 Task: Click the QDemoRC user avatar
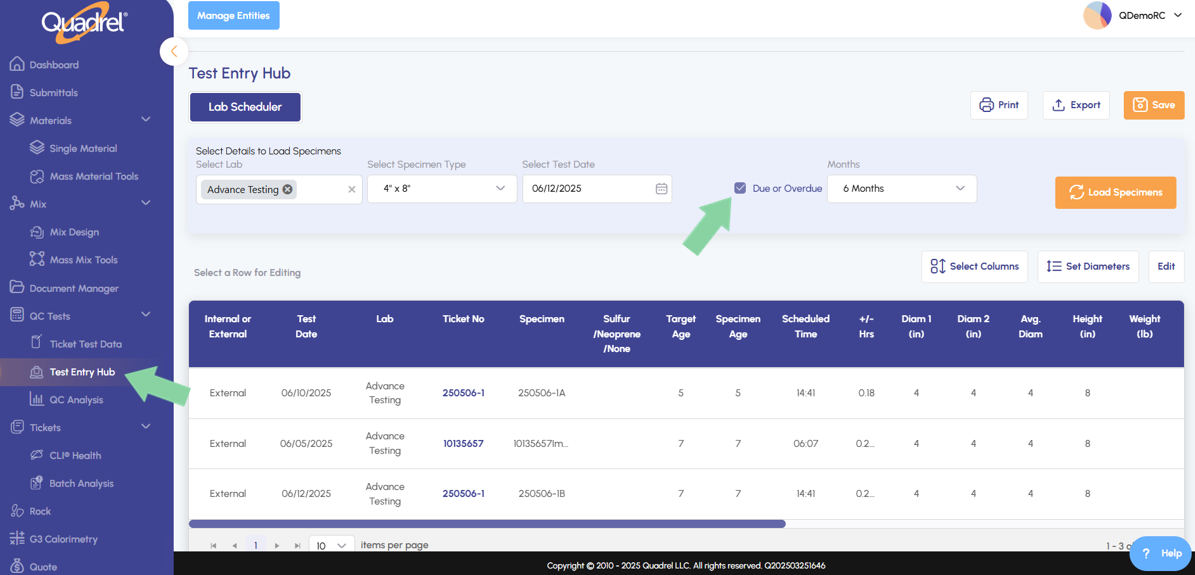[1097, 16]
